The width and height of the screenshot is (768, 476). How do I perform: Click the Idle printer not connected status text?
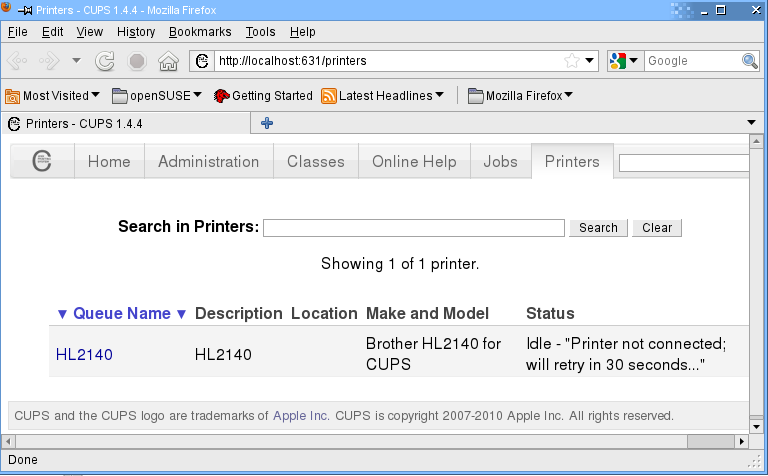(626, 354)
